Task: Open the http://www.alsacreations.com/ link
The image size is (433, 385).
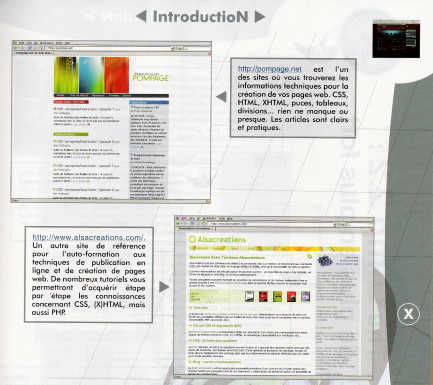Action: pos(88,237)
